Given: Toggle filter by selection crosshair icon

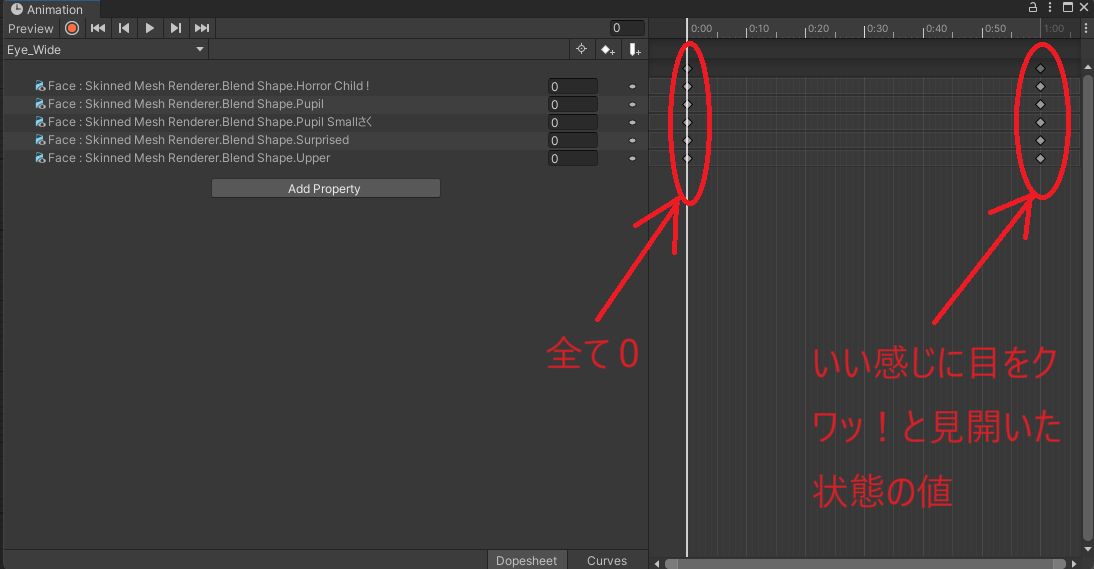Looking at the screenshot, I should (x=581, y=50).
